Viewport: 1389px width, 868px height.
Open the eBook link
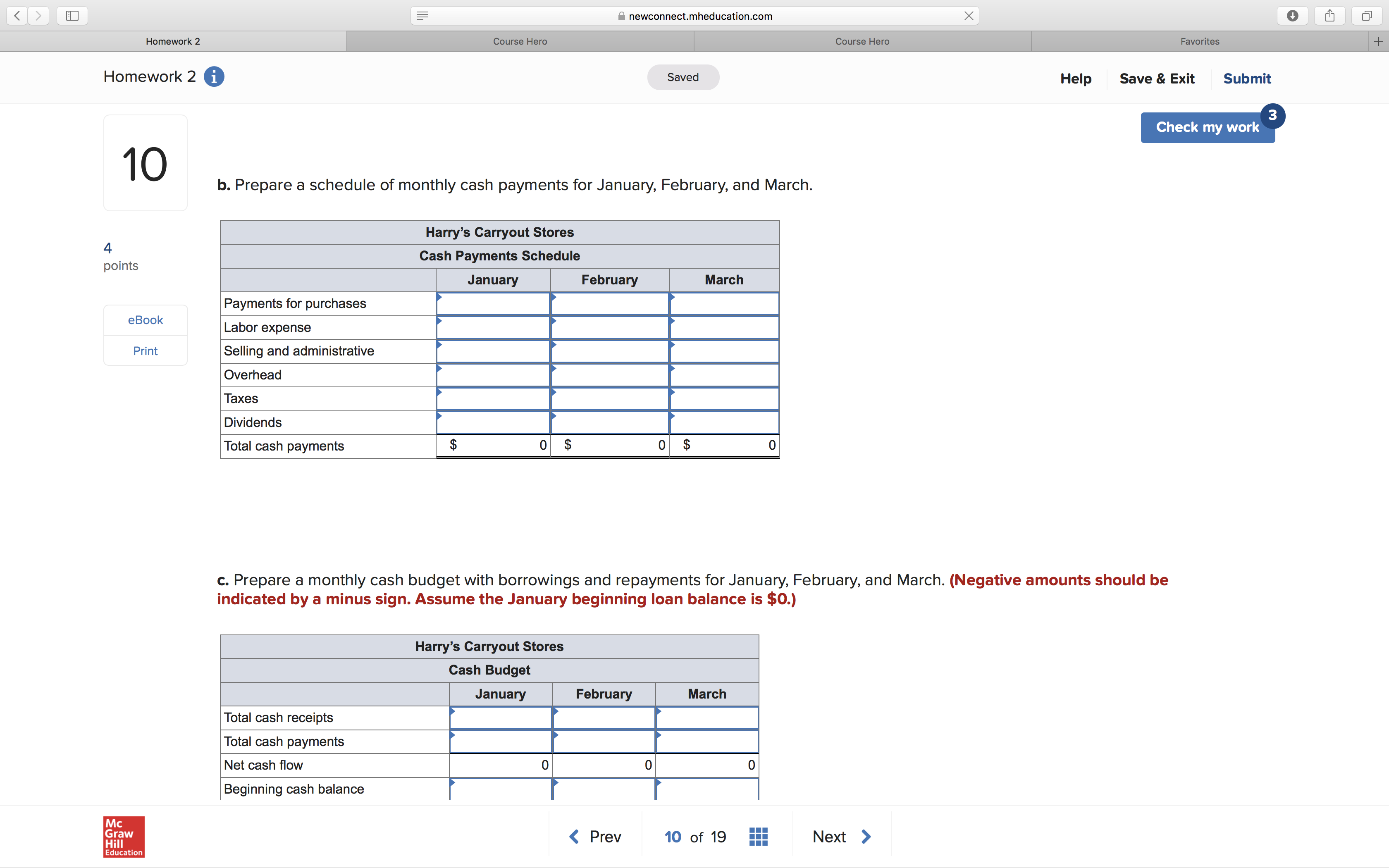tap(145, 320)
